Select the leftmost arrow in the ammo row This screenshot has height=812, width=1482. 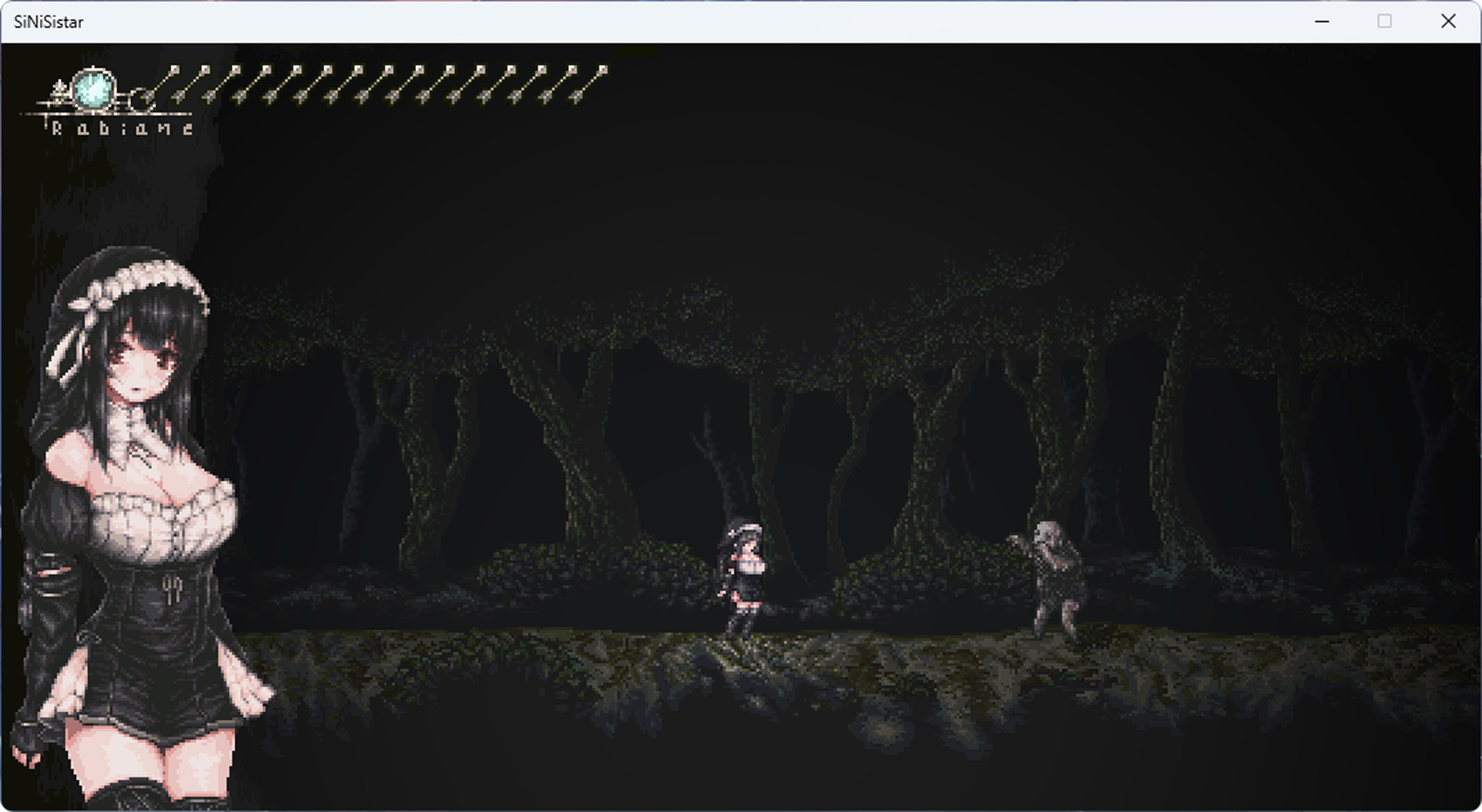tap(161, 85)
